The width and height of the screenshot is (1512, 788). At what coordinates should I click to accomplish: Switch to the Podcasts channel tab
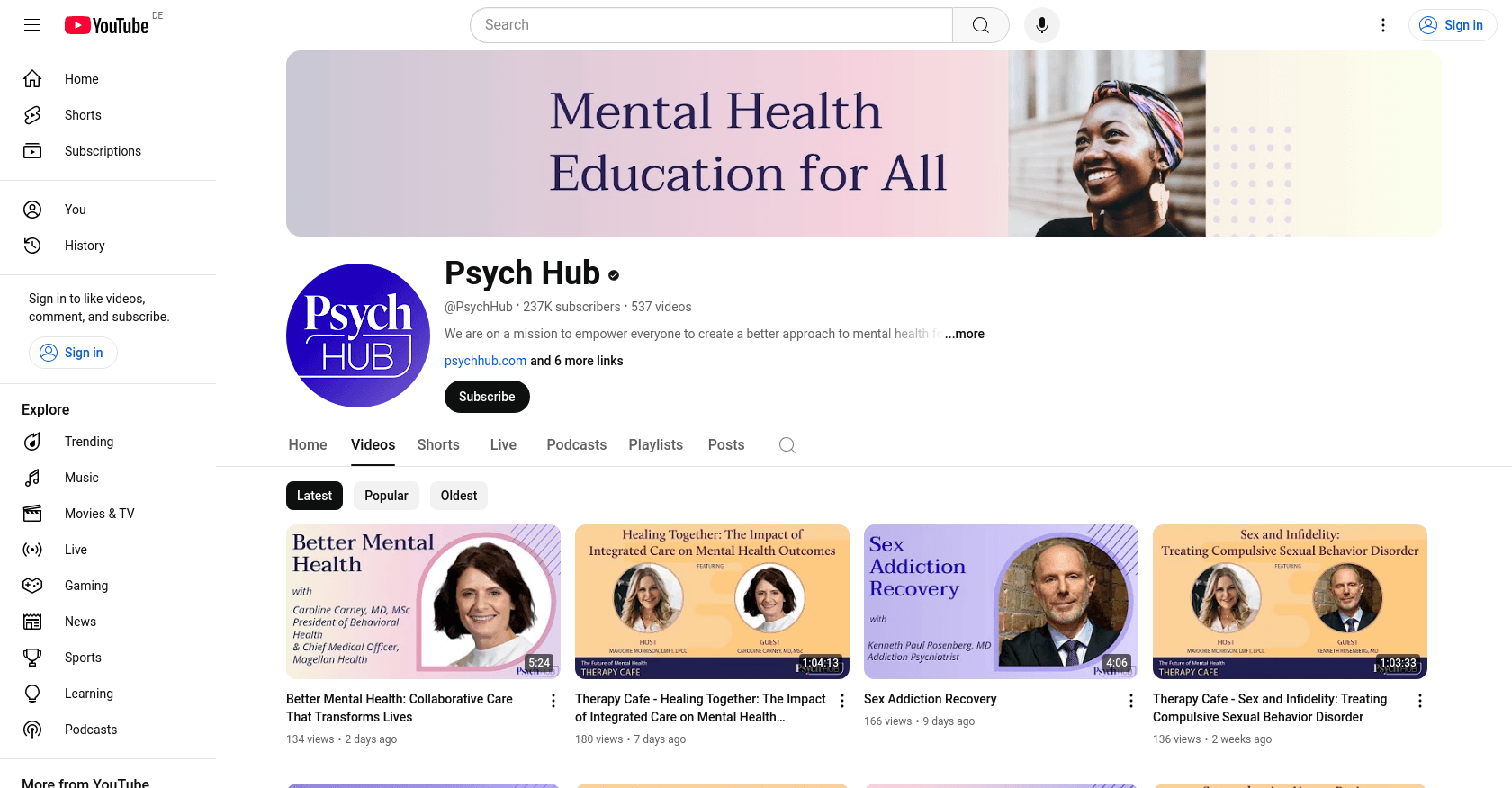click(576, 445)
